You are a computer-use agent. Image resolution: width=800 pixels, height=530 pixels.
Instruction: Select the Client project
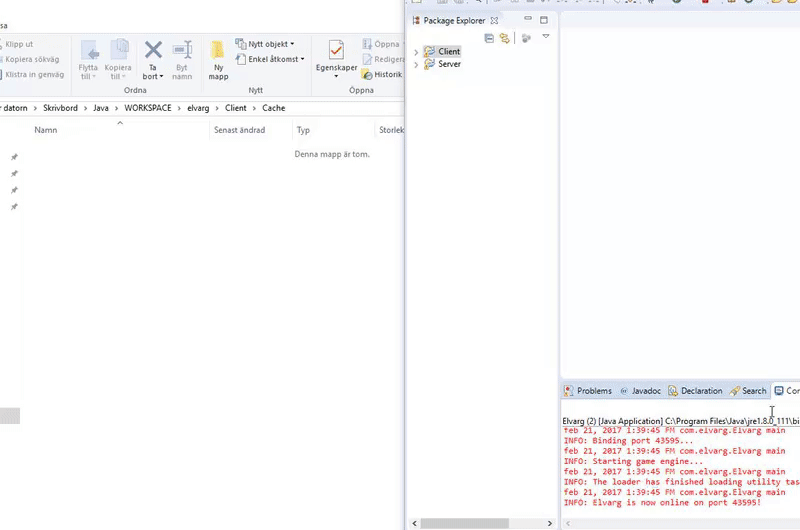point(442,52)
